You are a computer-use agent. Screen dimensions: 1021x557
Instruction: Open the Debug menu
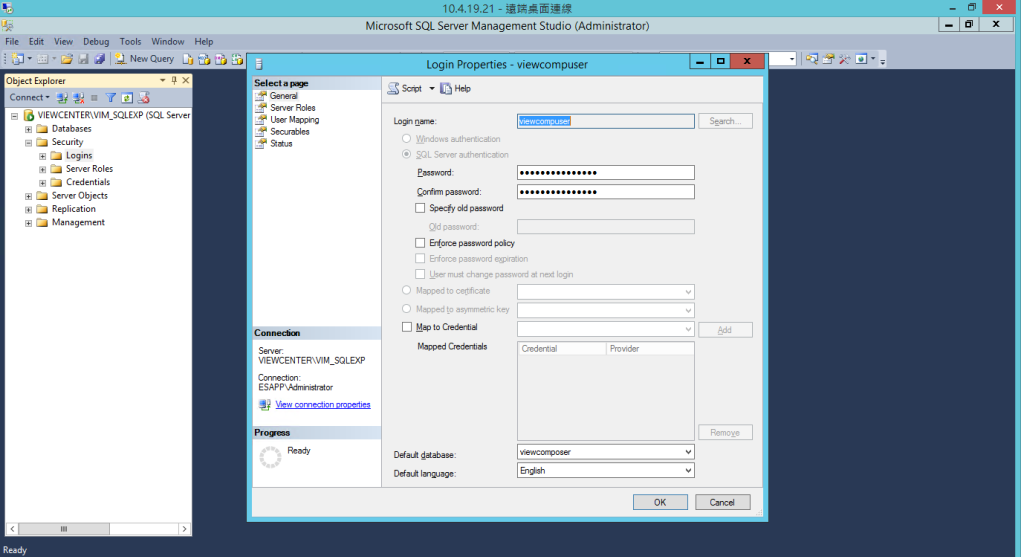pos(96,42)
